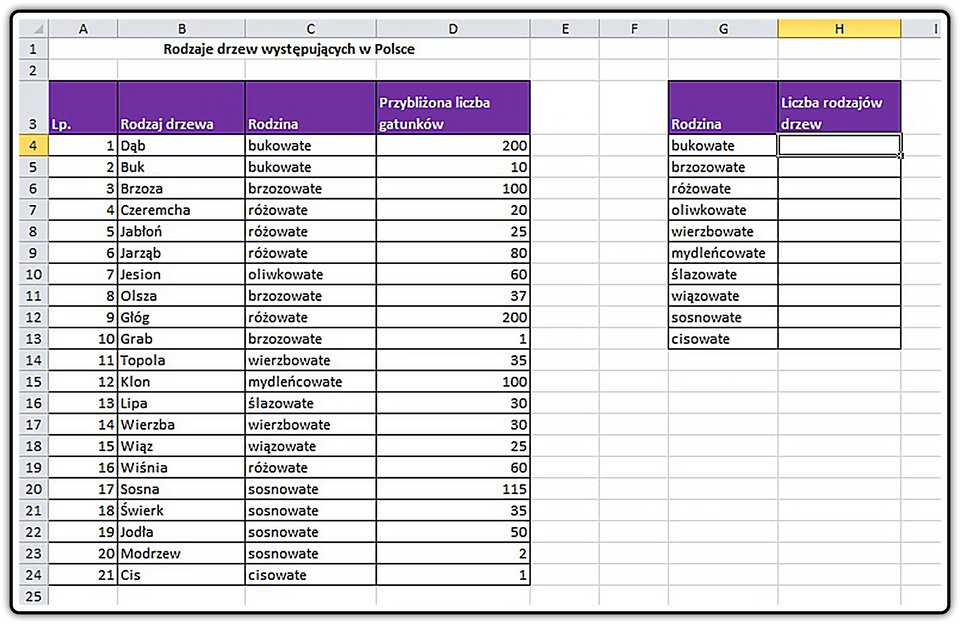Select the purple 'Lp.' header cell
This screenshot has height=624, width=960.
coord(83,108)
